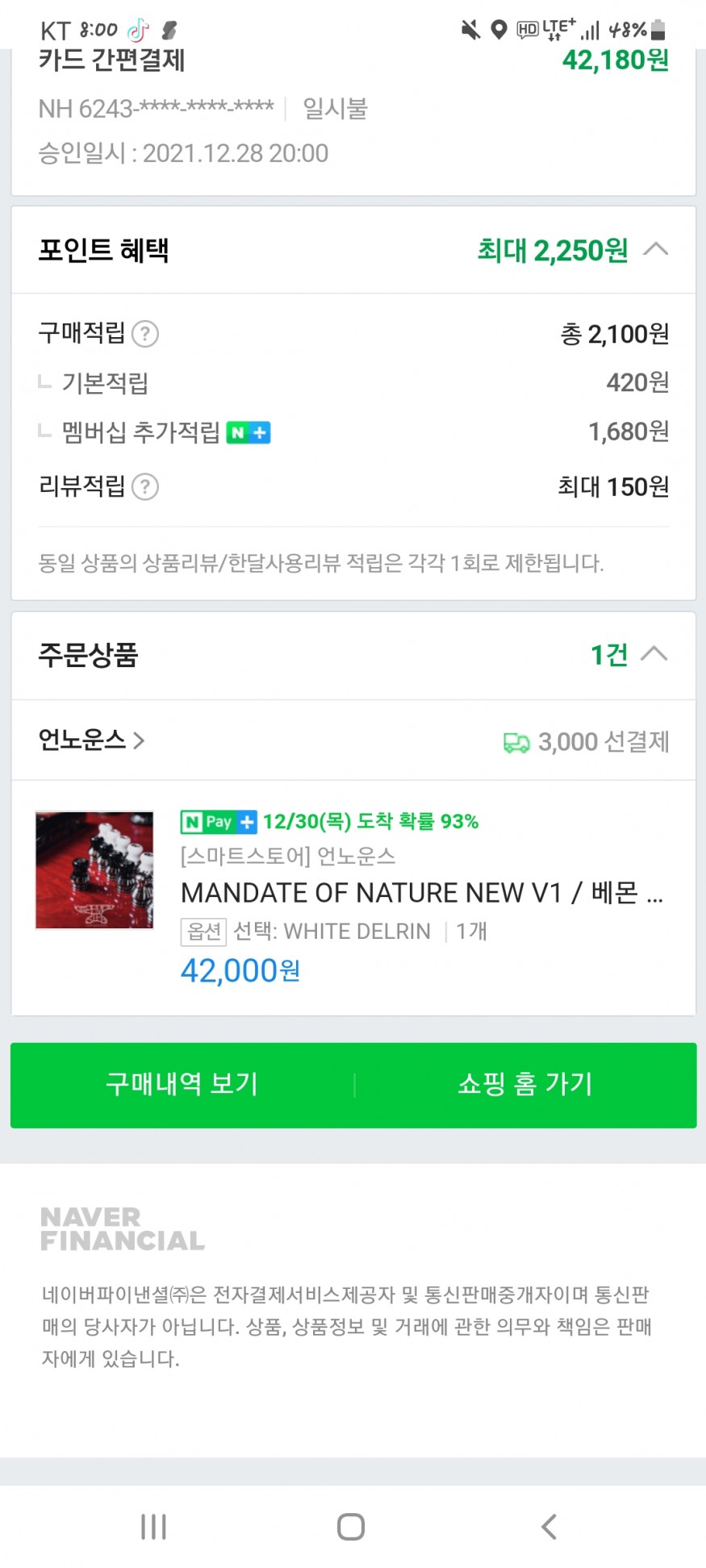Tap the 구매내역 보기 button

click(x=182, y=1085)
